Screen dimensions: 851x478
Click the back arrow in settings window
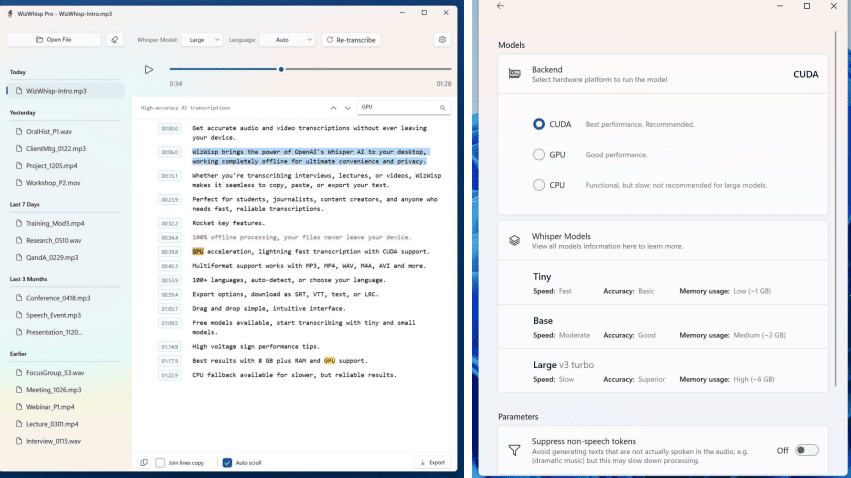click(500, 6)
